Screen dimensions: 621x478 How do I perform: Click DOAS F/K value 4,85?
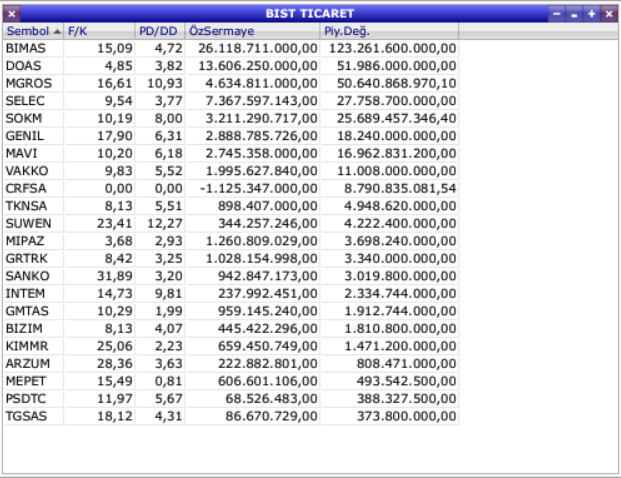pyautogui.click(x=119, y=66)
